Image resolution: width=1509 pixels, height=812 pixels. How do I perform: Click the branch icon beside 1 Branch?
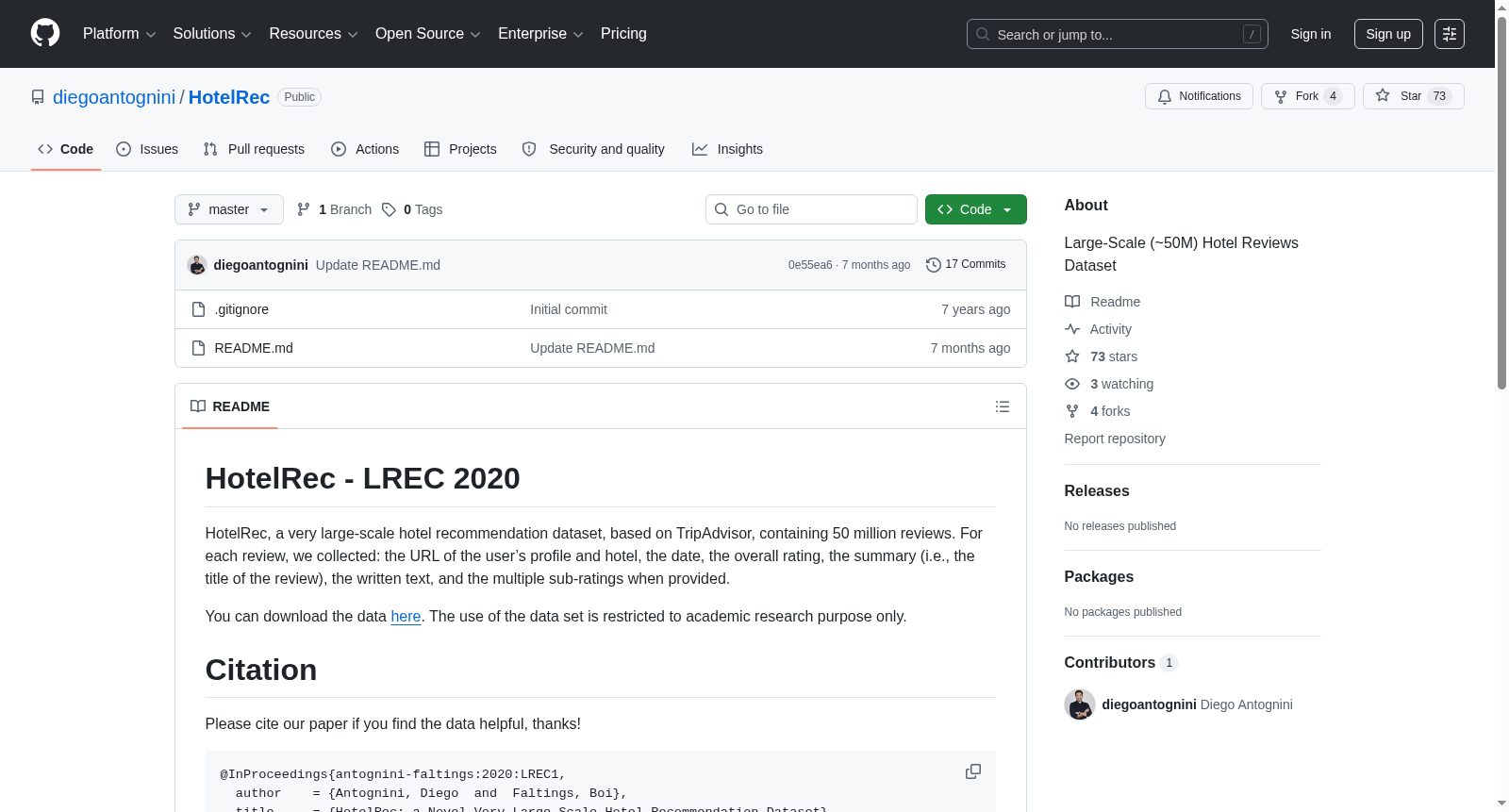click(x=304, y=209)
